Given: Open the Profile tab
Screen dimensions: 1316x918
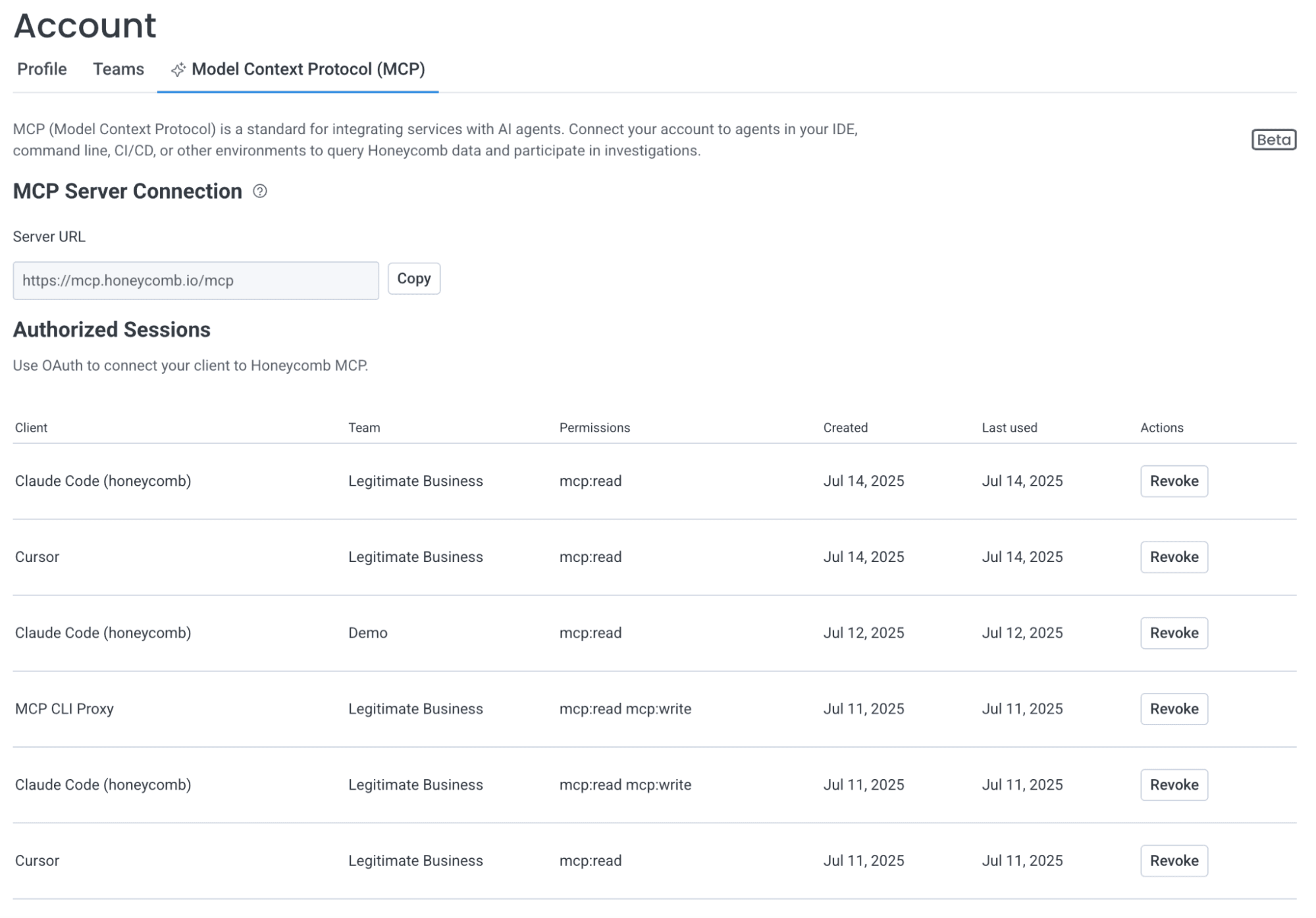Looking at the screenshot, I should pos(42,69).
